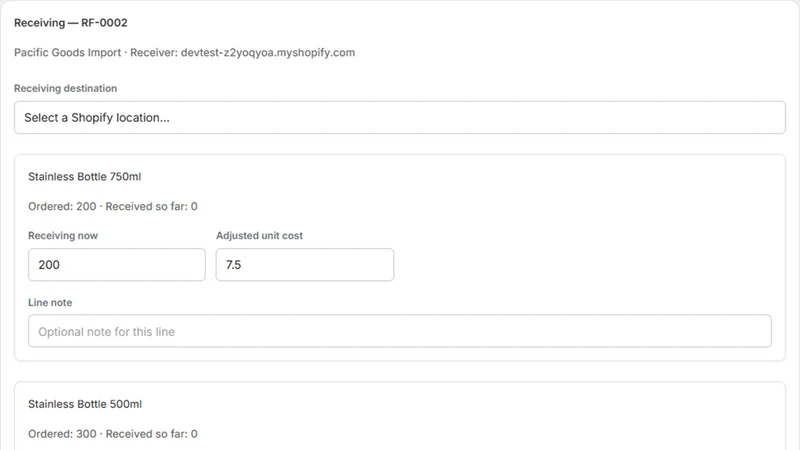Click the 'Line note' label
800x450 pixels.
tap(50, 303)
